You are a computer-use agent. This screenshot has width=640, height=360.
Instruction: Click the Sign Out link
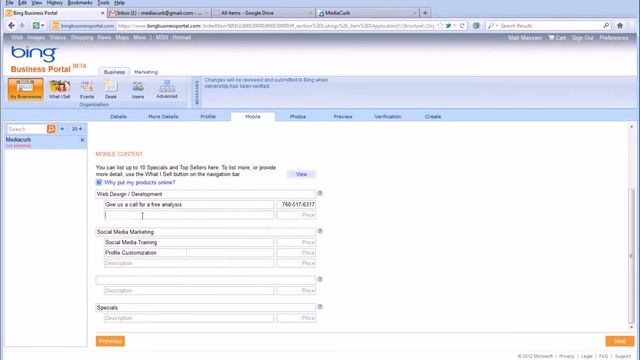[582, 38]
